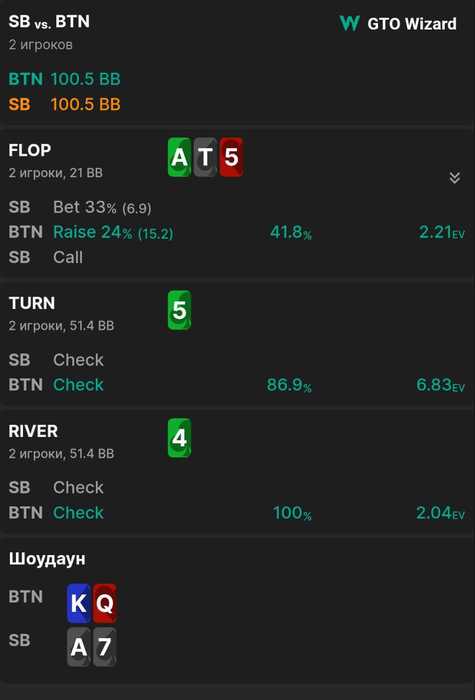
Task: Select the BTN Check action on turn
Action: pos(78,385)
